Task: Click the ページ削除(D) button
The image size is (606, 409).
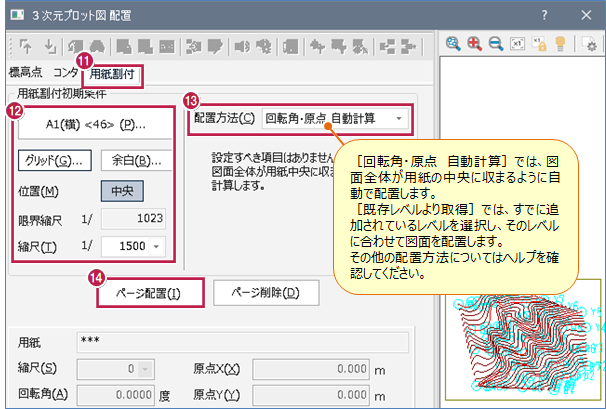Action: (266, 293)
